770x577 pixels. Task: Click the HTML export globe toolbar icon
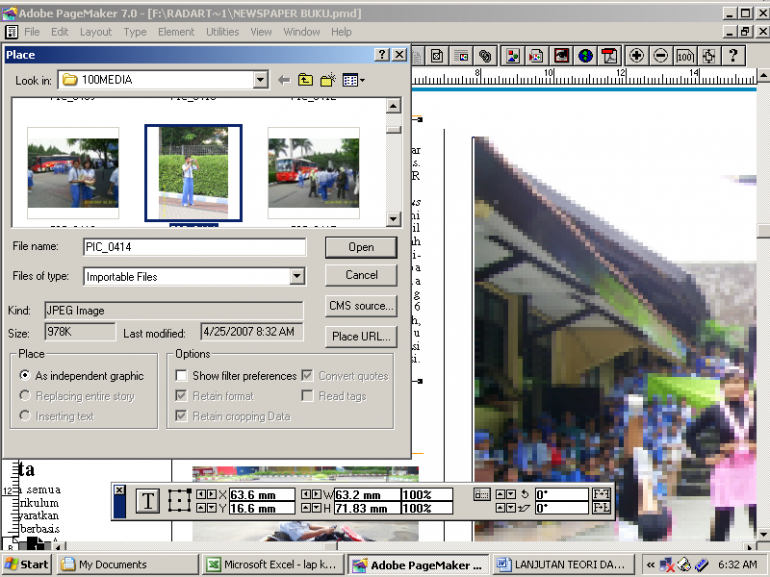tap(585, 55)
